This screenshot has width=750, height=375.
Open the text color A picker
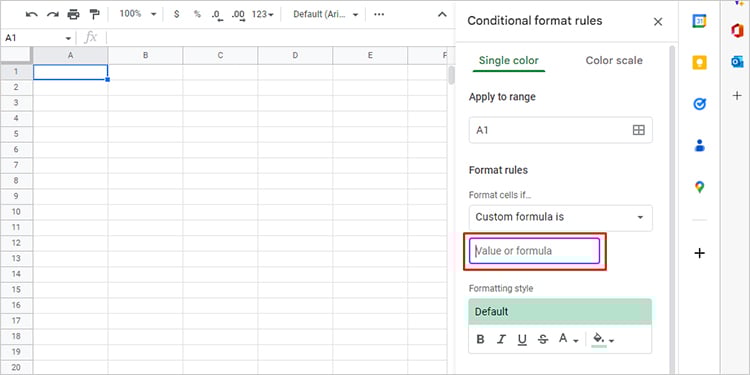click(x=568, y=340)
